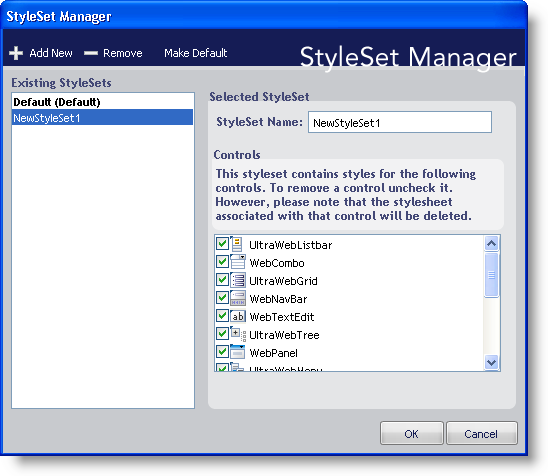Select NewStyleSet1 in Existing StyleSets list

[102, 117]
